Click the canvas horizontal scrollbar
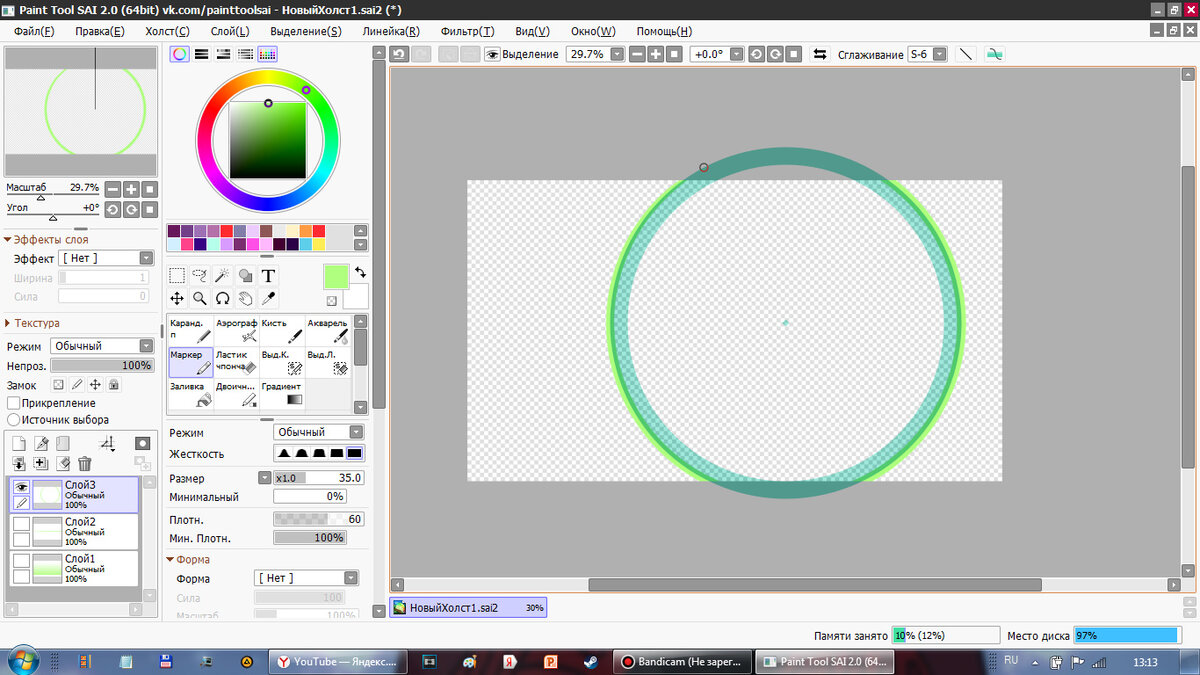 coord(815,585)
